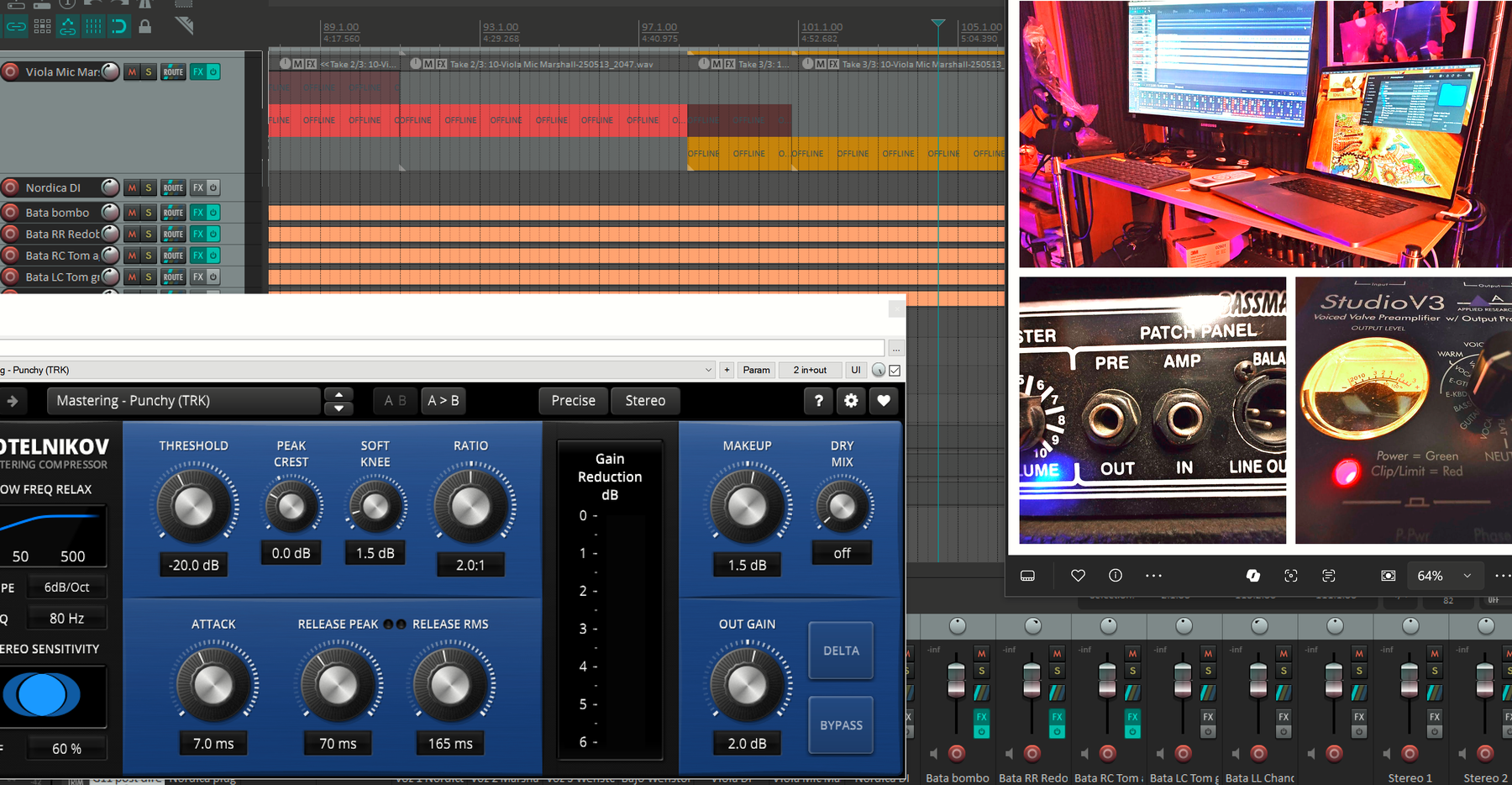
Task: Open the FX preset dropdown arrow
Action: coord(708,370)
